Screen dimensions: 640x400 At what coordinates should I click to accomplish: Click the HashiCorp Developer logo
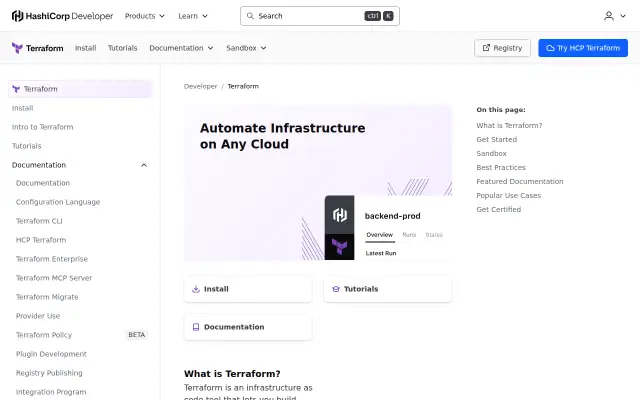62,16
